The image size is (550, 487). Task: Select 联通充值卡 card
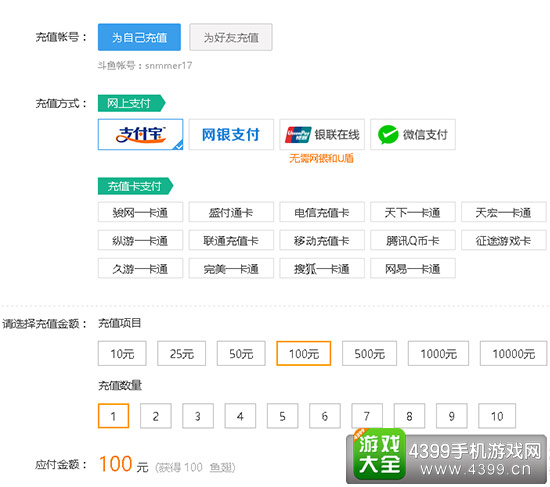231,240
